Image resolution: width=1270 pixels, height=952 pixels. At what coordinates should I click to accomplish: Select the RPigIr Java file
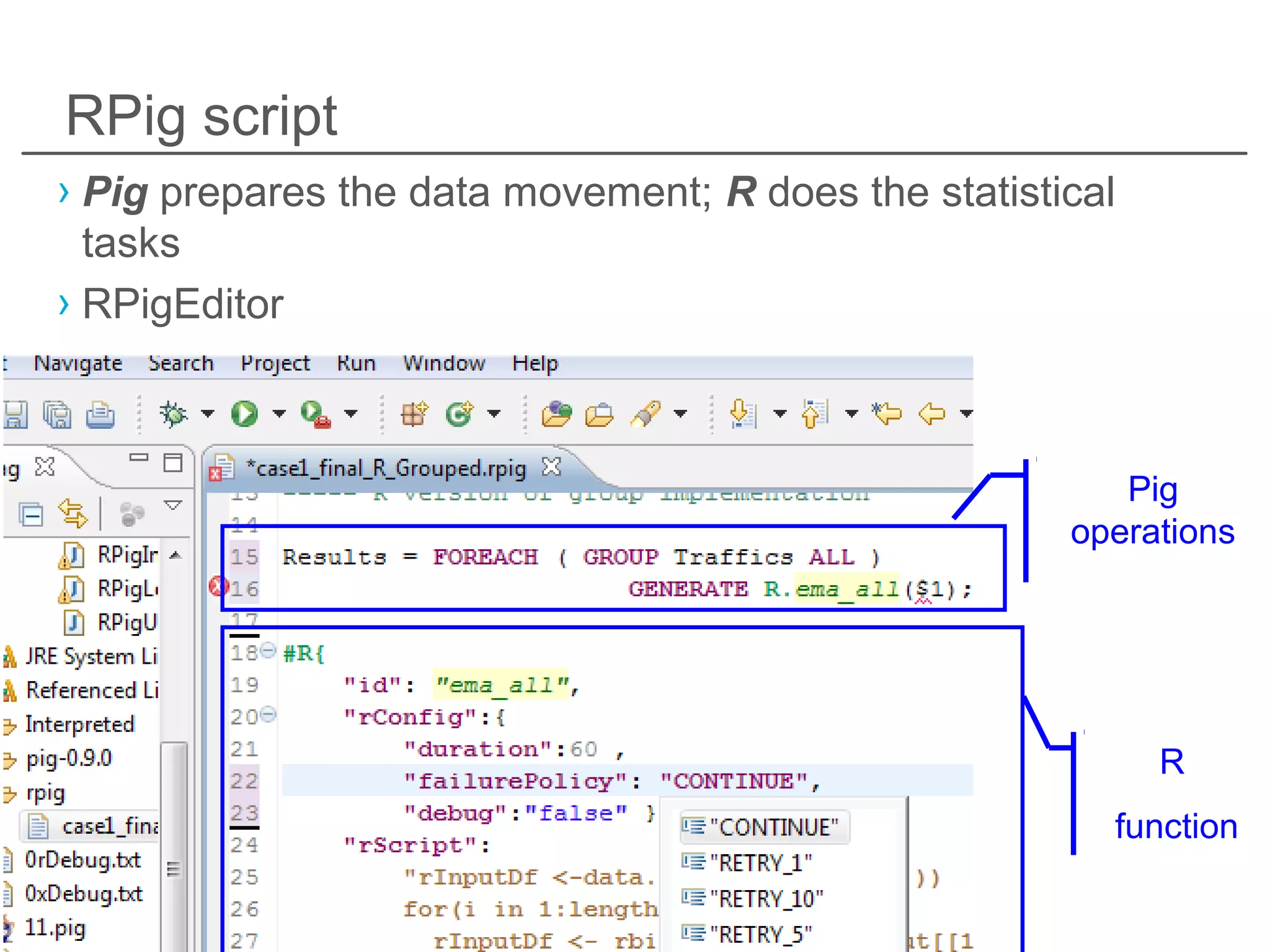(109, 555)
